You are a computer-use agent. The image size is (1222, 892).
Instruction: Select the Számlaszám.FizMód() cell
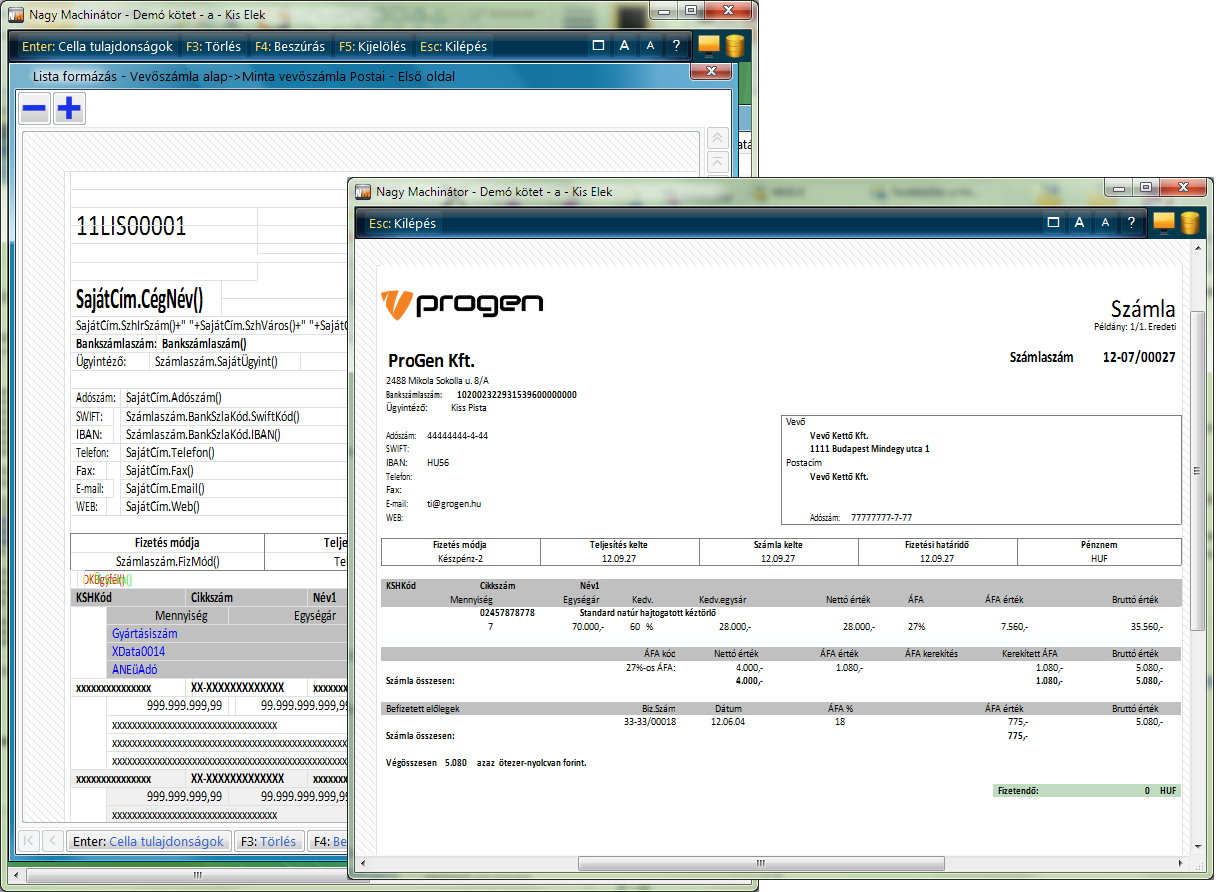[168, 562]
